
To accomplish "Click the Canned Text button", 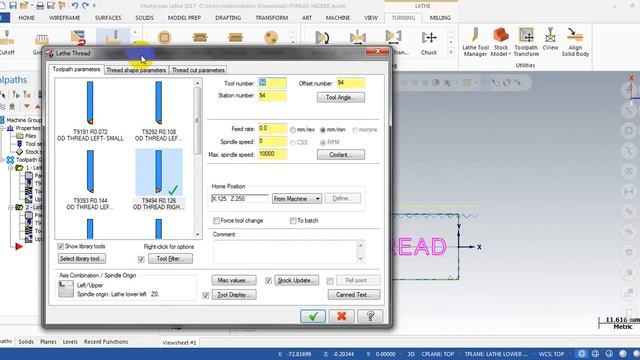I will 354,295.
